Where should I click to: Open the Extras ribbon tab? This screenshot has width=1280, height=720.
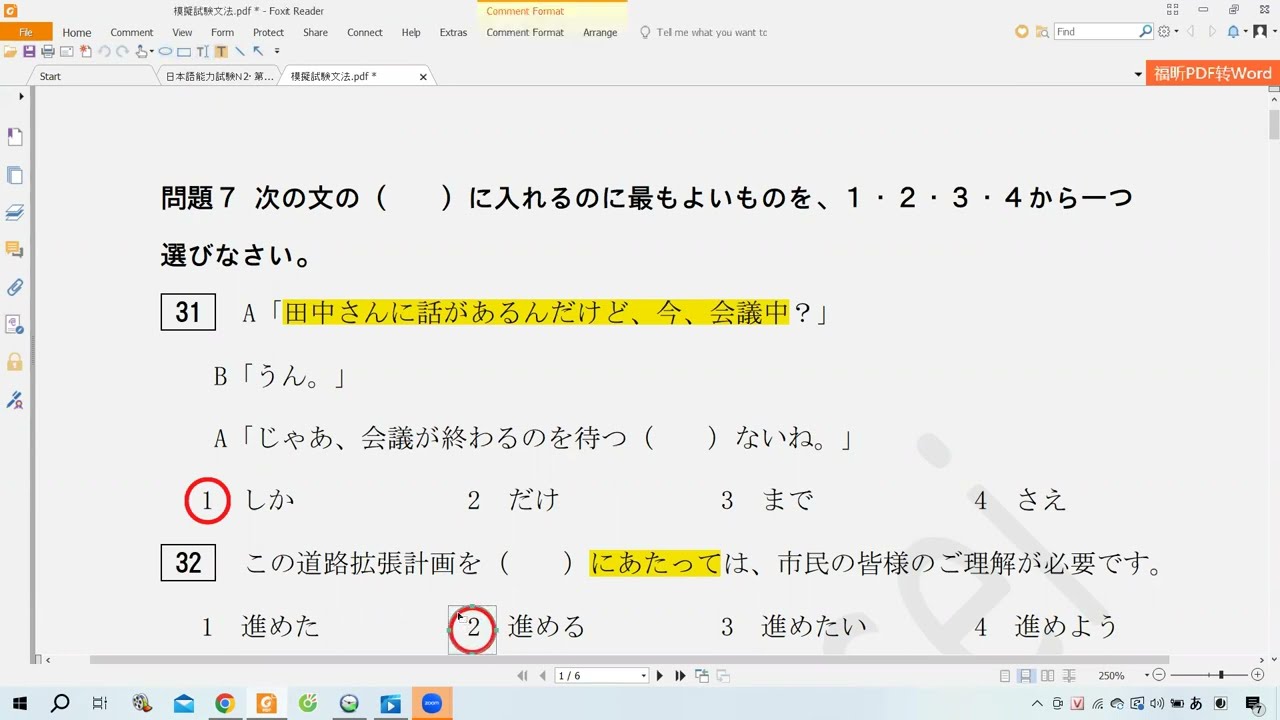[x=453, y=32]
